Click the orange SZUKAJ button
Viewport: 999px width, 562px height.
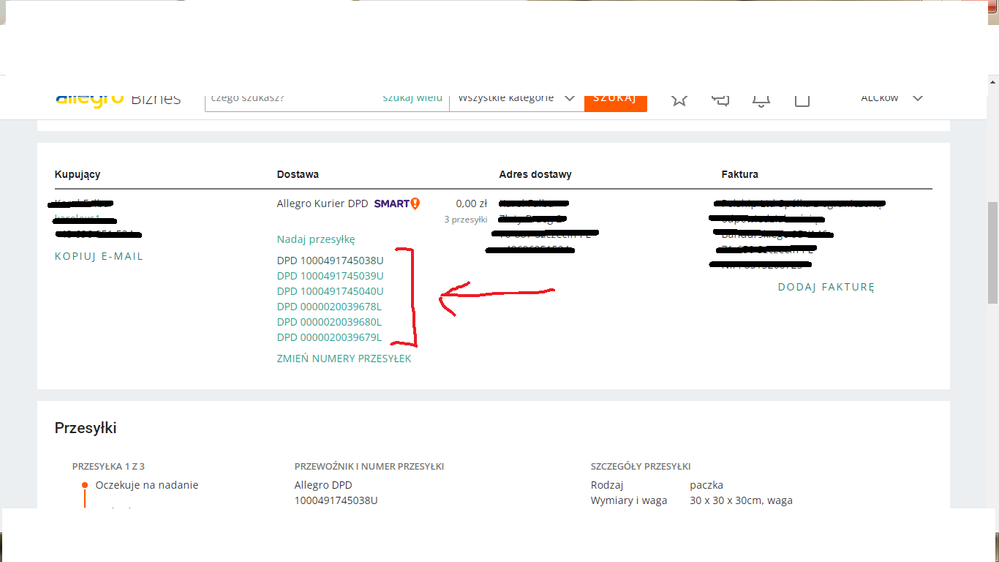(615, 101)
